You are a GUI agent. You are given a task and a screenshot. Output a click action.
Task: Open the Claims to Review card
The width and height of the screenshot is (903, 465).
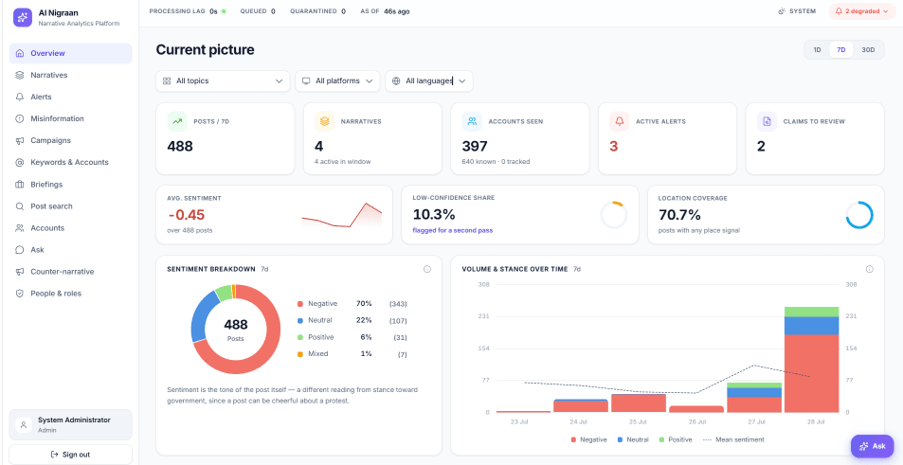[x=815, y=138]
